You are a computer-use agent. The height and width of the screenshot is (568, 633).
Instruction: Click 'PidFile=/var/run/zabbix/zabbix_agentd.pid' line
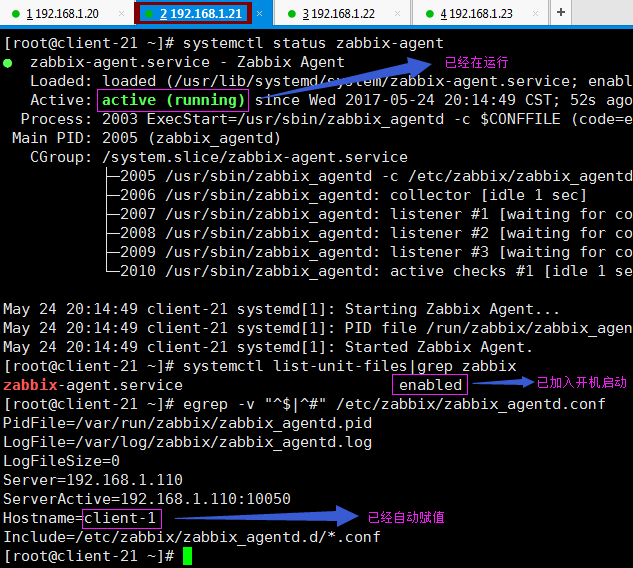pyautogui.click(x=187, y=423)
